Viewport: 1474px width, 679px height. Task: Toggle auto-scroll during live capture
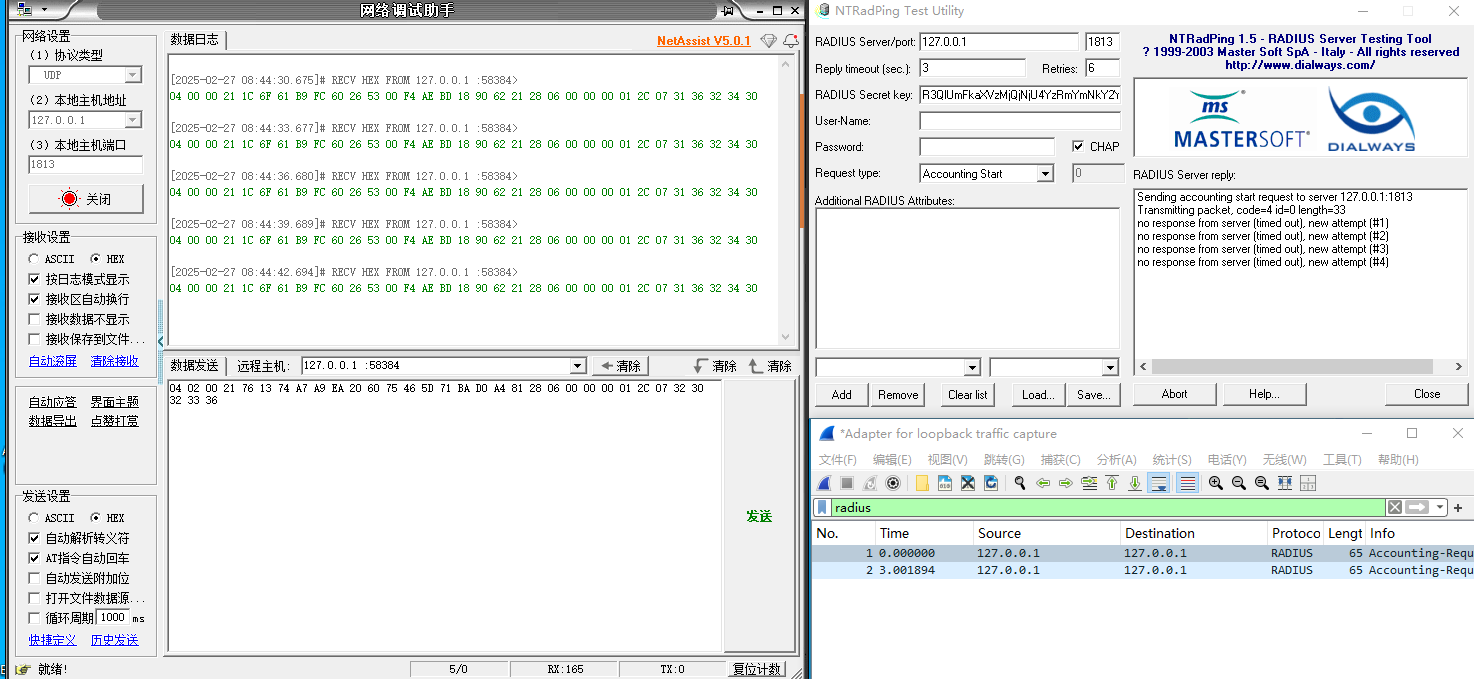click(x=1159, y=483)
